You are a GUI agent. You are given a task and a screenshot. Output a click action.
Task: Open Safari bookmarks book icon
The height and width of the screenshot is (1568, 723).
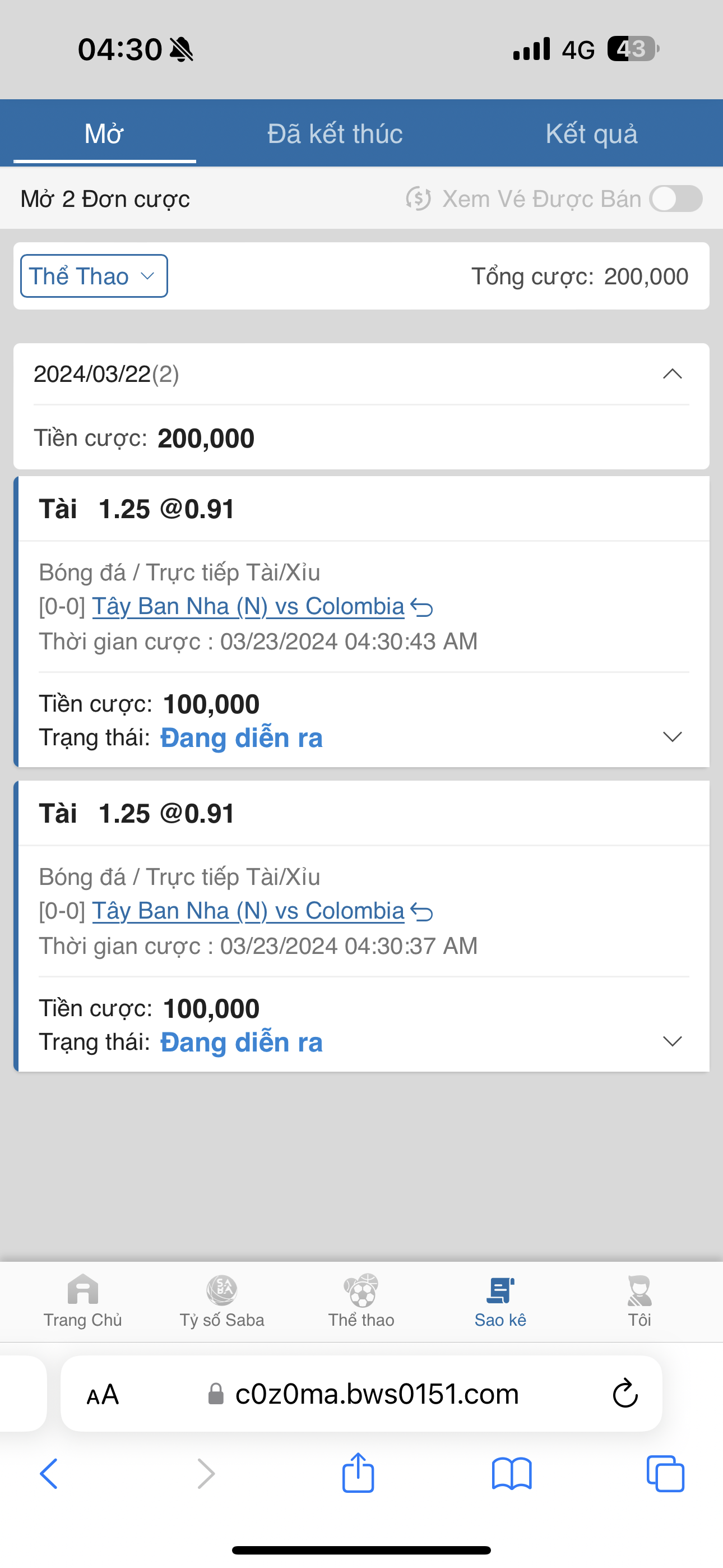(511, 1473)
